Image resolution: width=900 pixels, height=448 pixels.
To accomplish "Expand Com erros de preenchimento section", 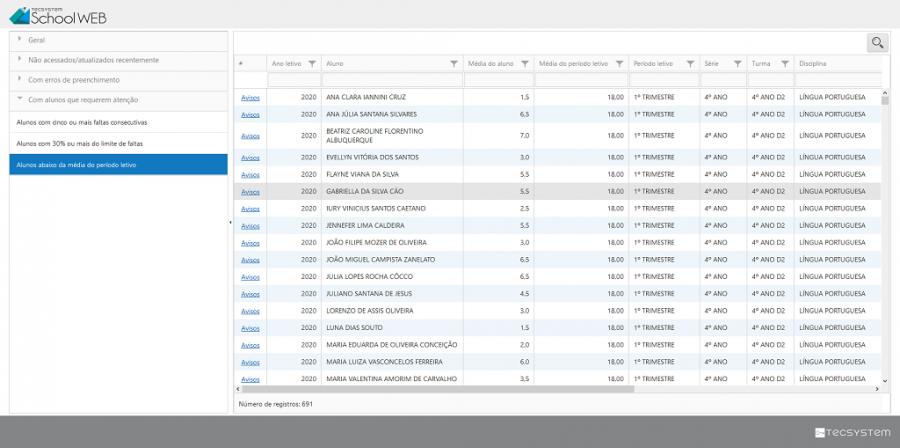I will (x=73, y=80).
